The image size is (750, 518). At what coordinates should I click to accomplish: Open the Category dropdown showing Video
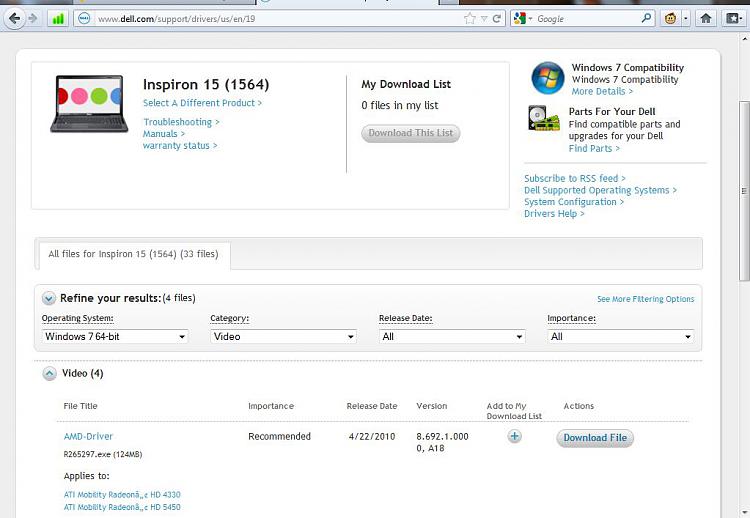[x=284, y=336]
